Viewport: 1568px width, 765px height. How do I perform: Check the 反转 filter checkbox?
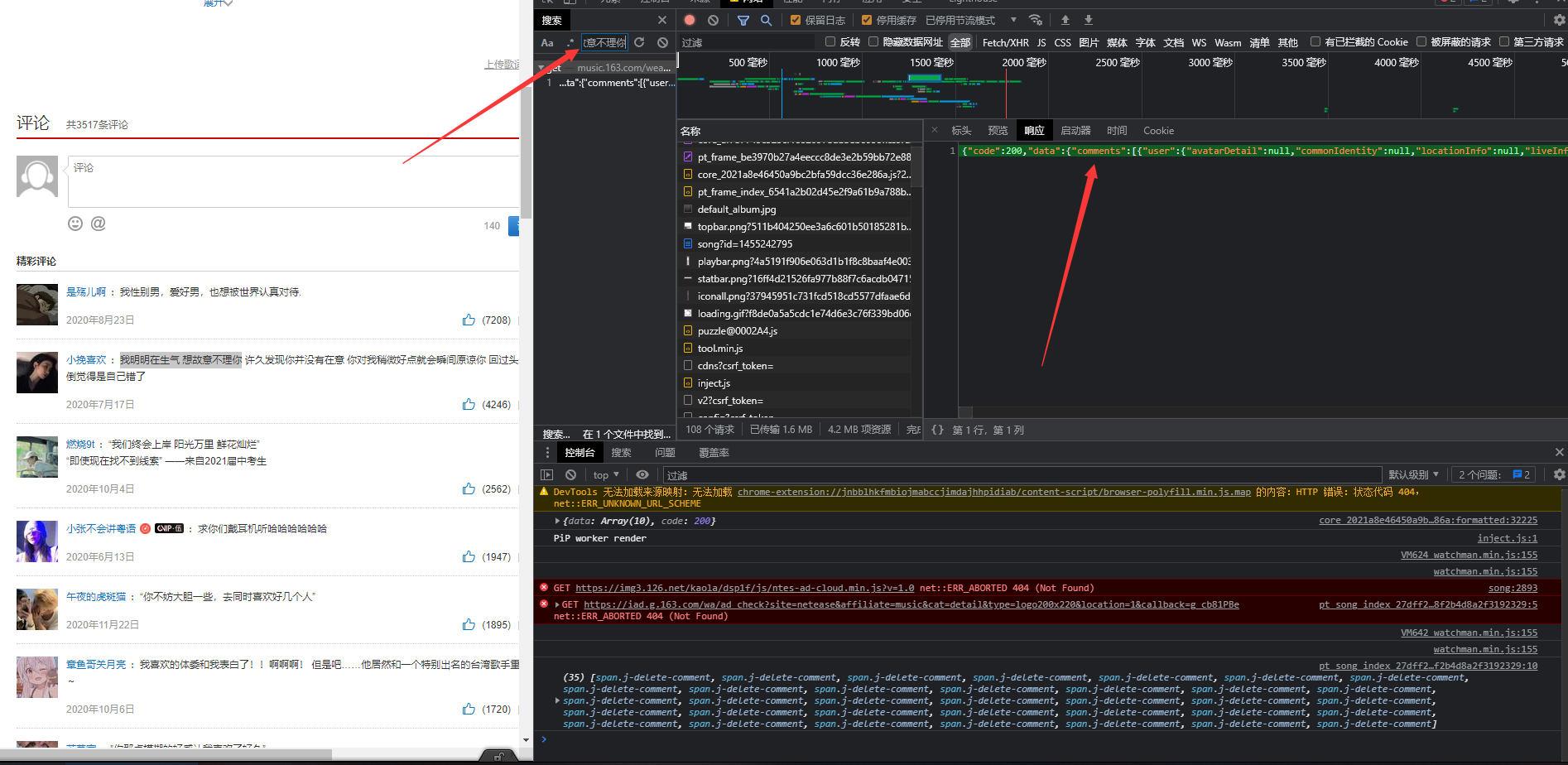(830, 41)
